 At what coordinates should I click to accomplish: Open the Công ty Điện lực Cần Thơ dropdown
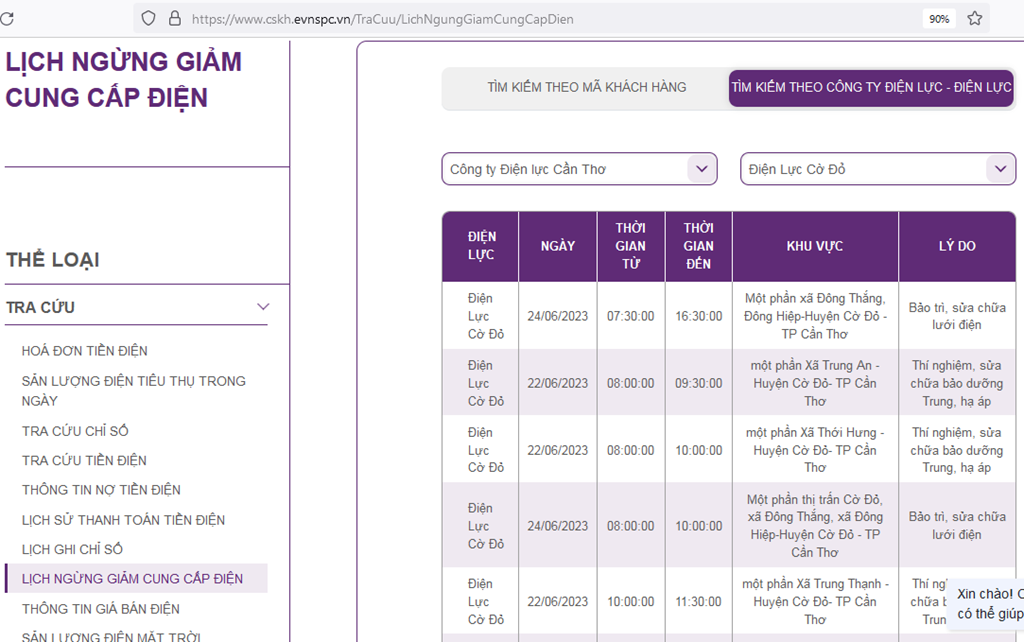tap(579, 169)
